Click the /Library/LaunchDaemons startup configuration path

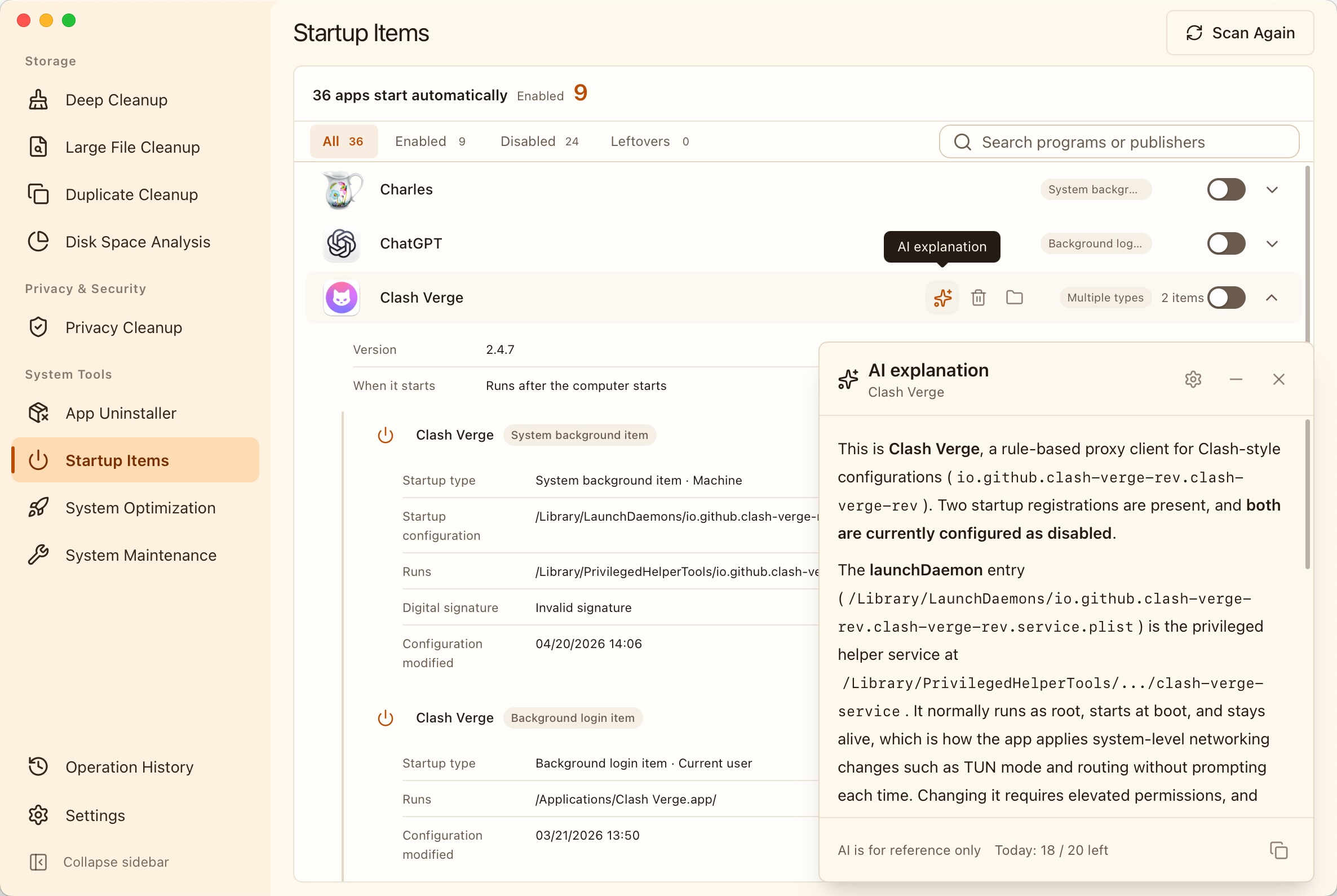[x=677, y=517]
